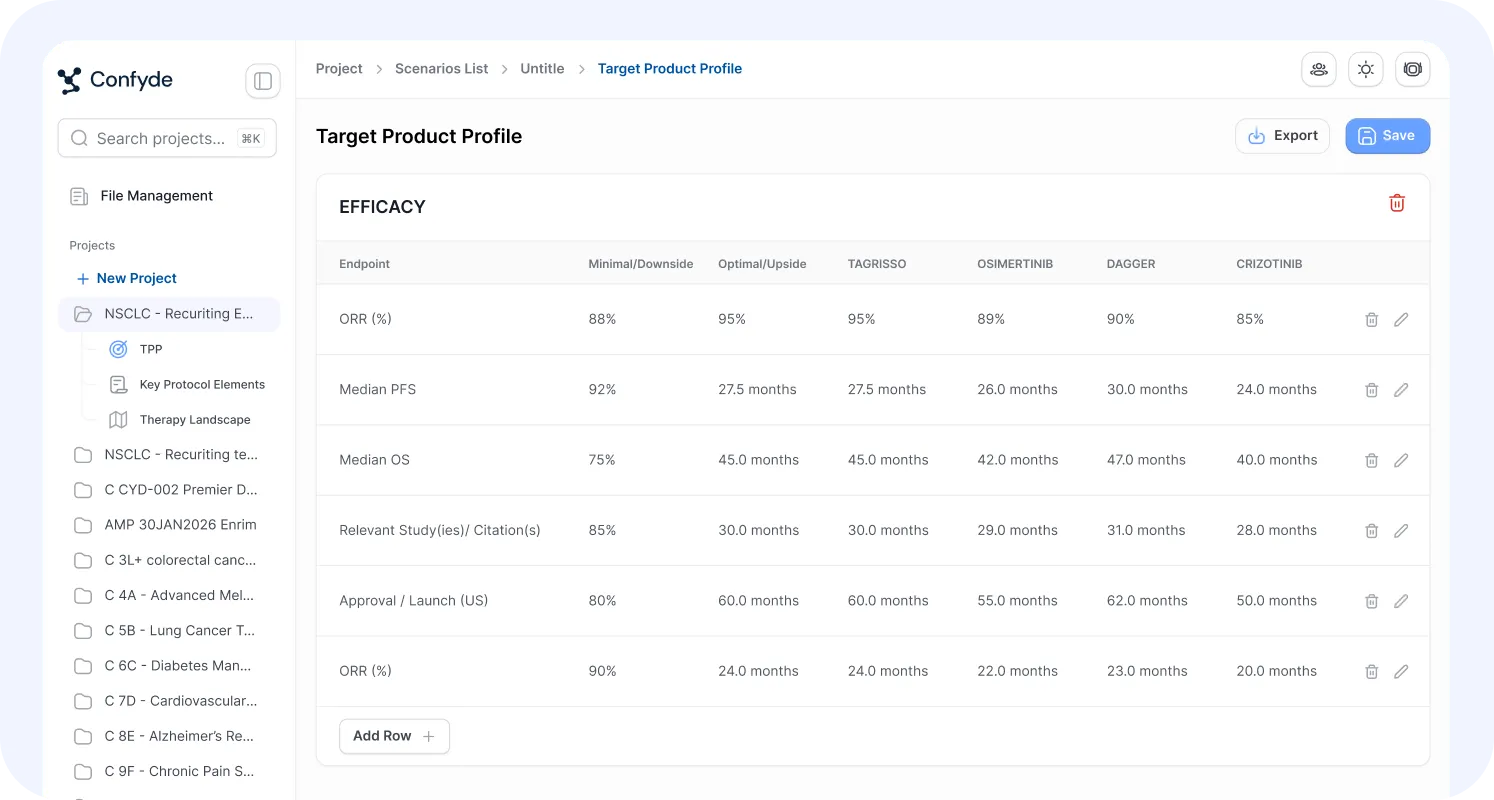Open File Management
The image size is (1494, 800).
pyautogui.click(x=156, y=196)
